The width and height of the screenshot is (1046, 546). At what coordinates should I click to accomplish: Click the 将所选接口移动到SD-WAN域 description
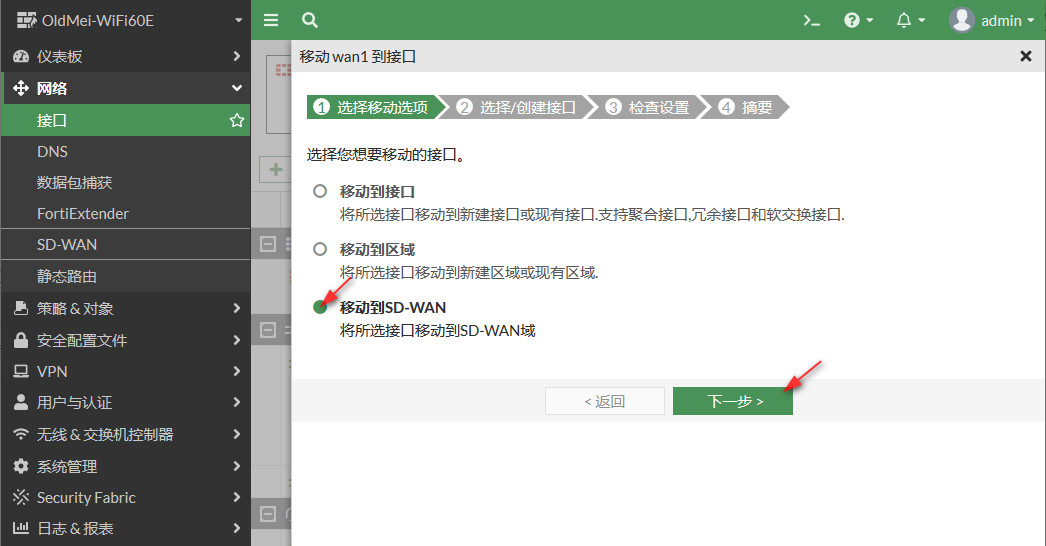pyautogui.click(x=438, y=330)
